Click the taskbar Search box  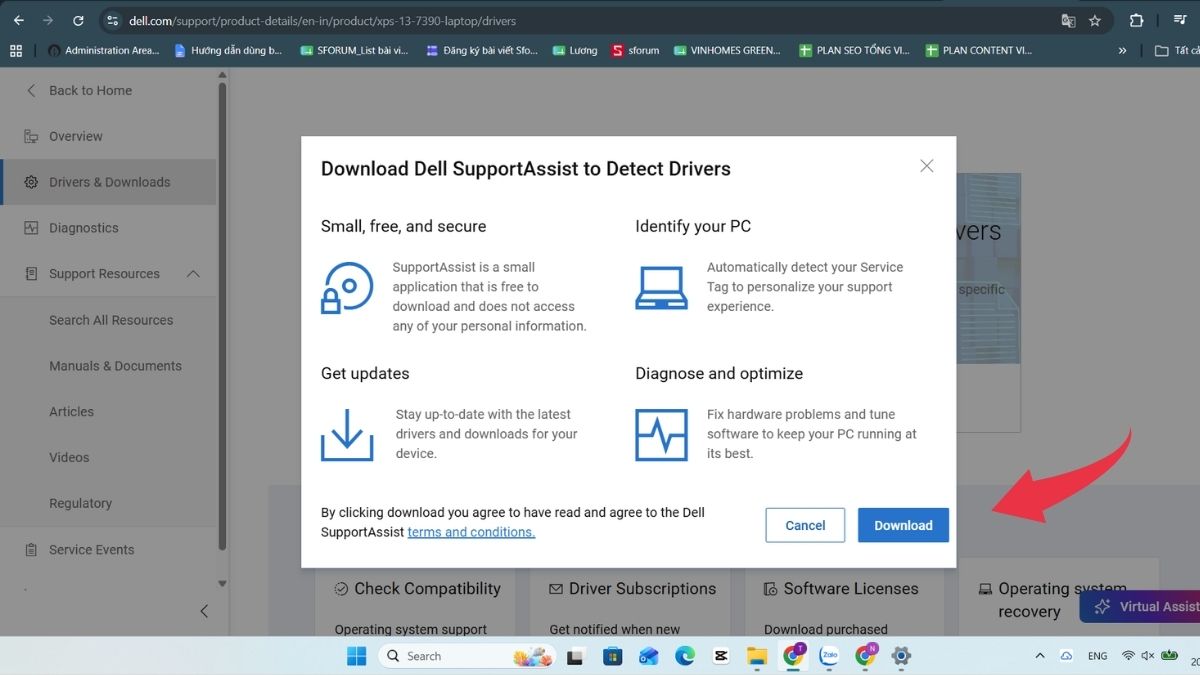pyautogui.click(x=467, y=656)
